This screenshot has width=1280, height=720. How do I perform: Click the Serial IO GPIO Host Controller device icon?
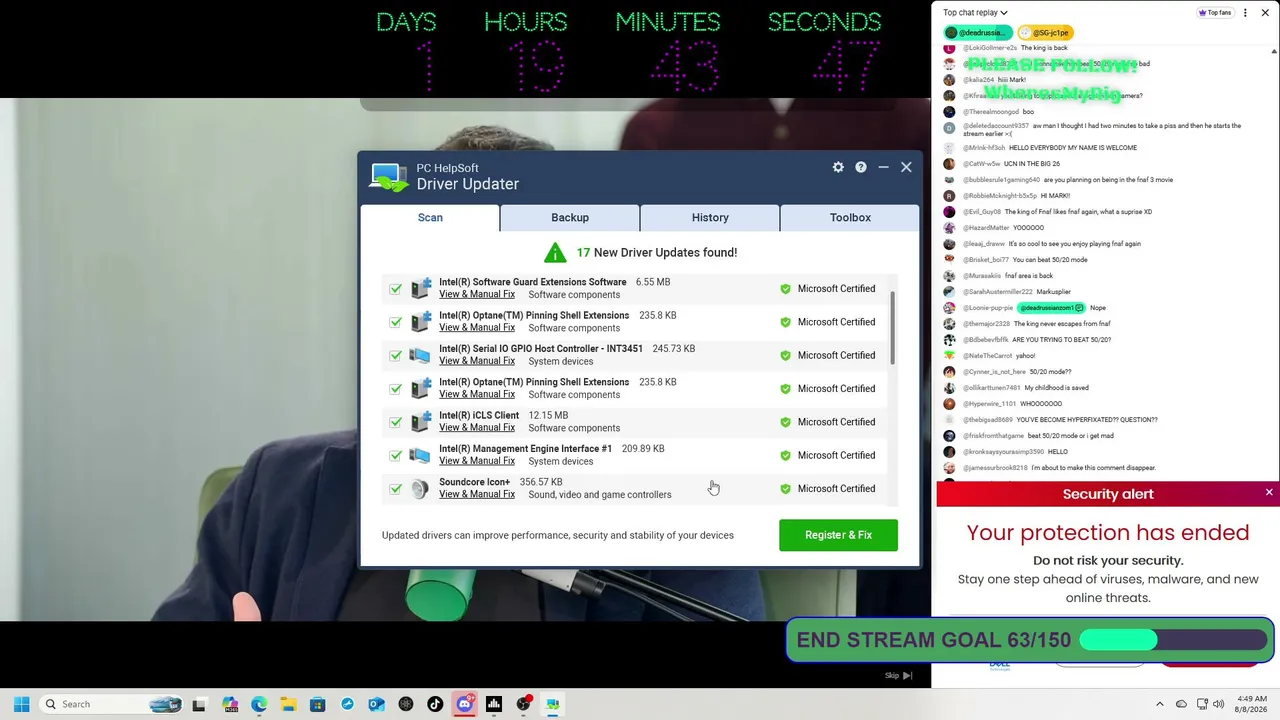point(420,355)
